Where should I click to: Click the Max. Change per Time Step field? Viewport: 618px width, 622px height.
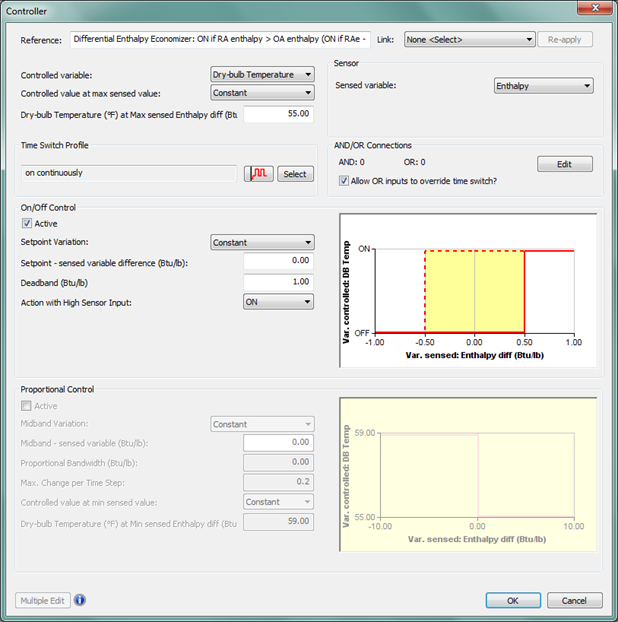278,482
